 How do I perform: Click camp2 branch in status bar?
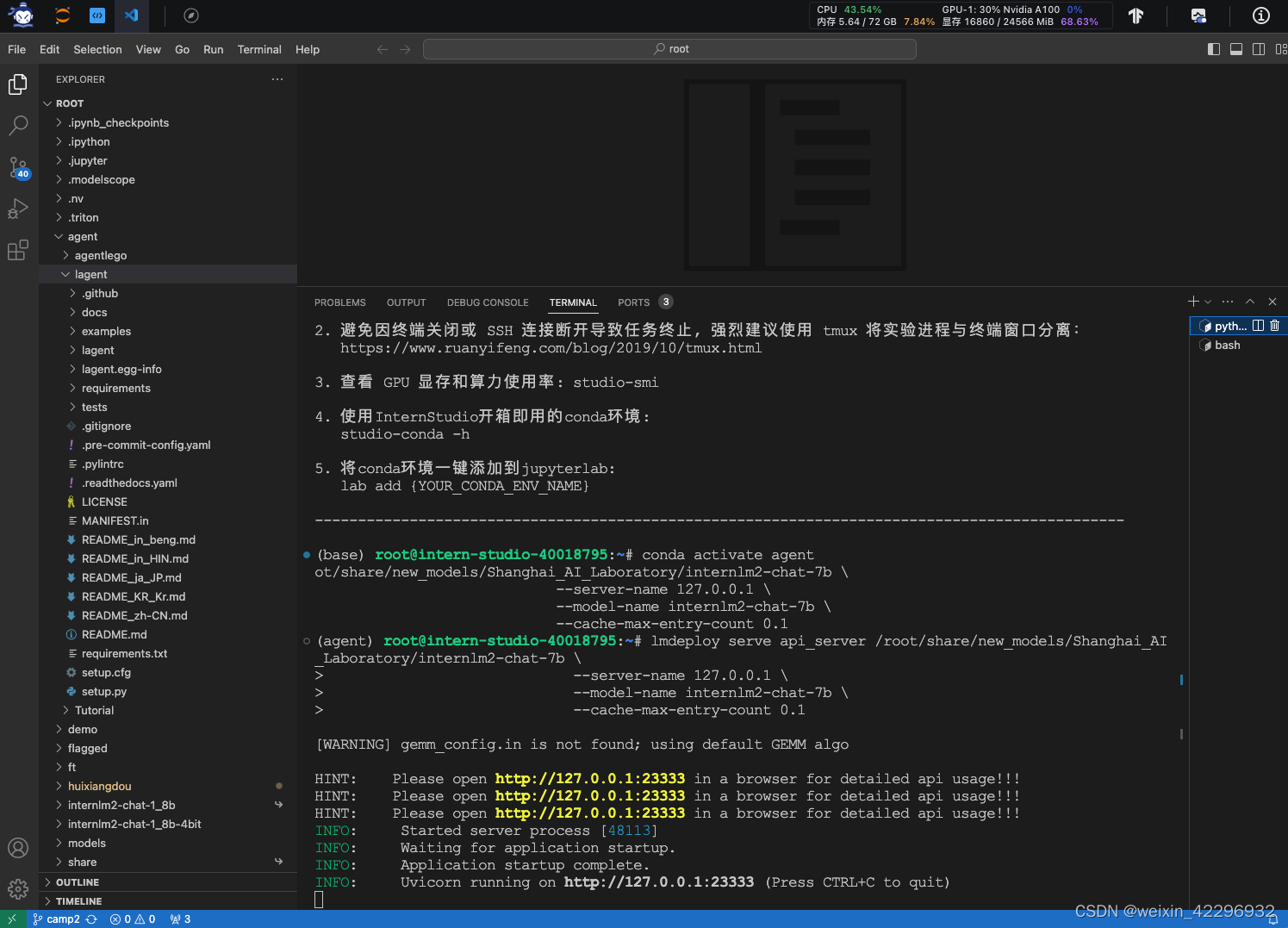pyautogui.click(x=64, y=919)
